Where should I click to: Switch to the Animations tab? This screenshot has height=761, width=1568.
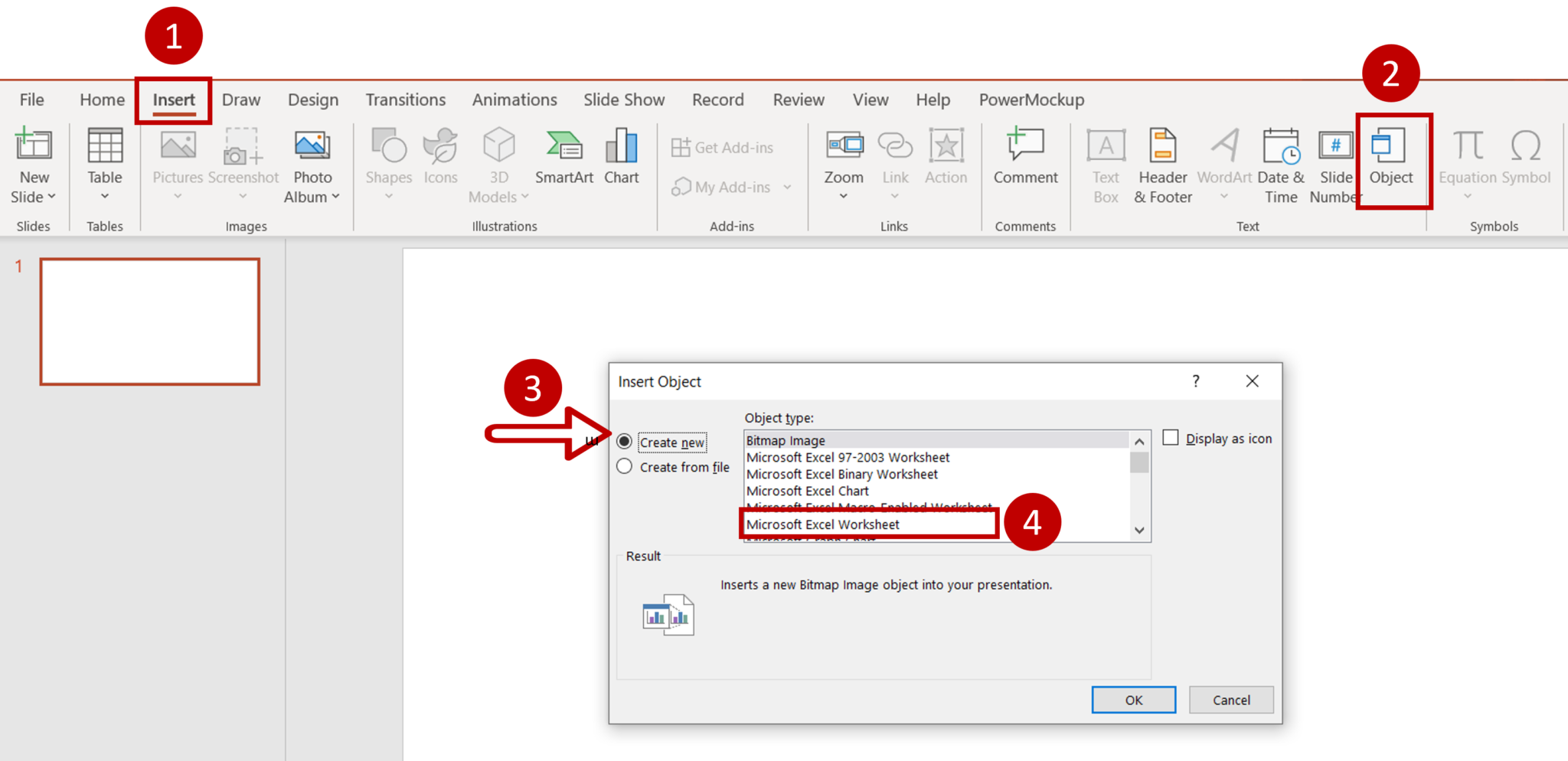click(x=514, y=100)
